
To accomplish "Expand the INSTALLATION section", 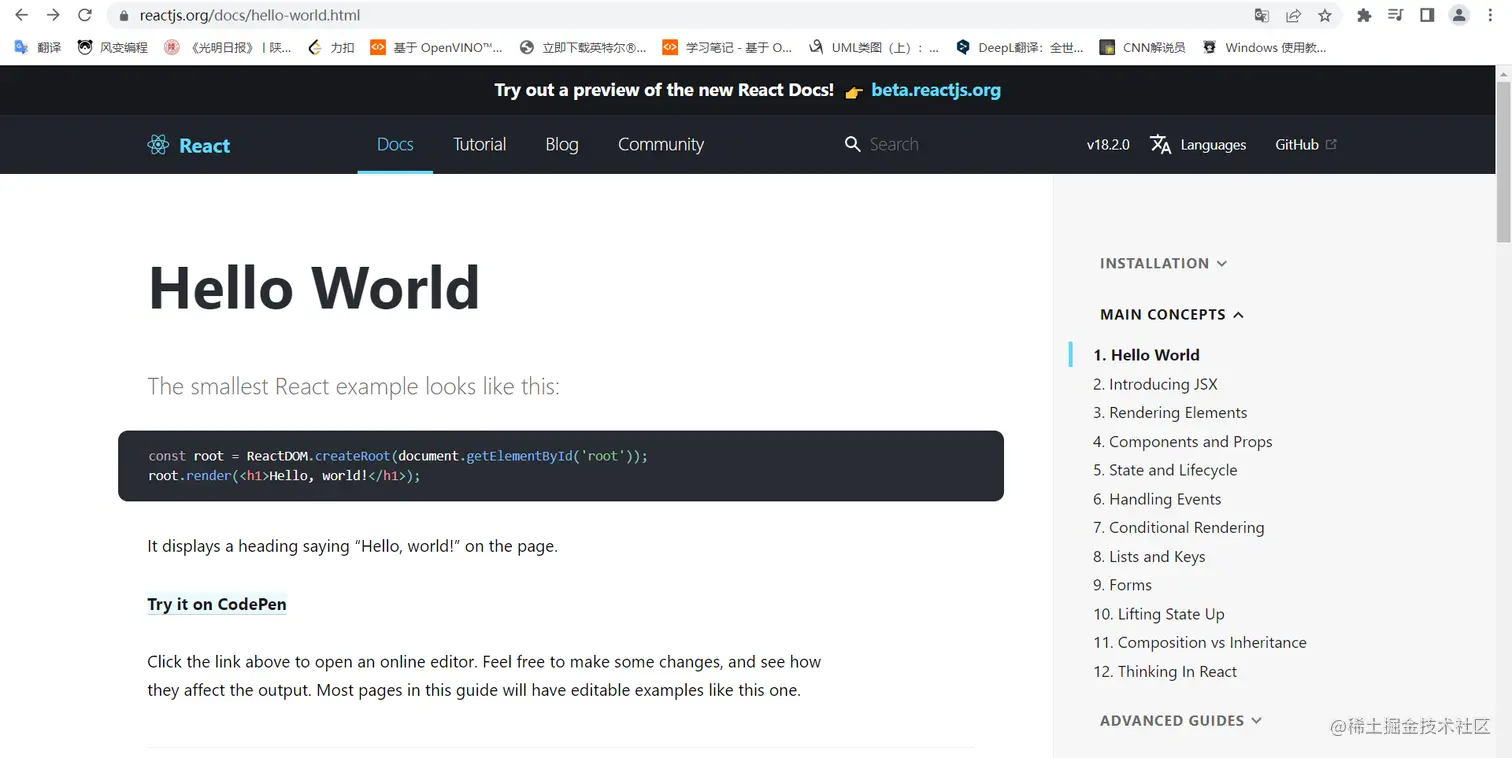I will click(x=1163, y=263).
